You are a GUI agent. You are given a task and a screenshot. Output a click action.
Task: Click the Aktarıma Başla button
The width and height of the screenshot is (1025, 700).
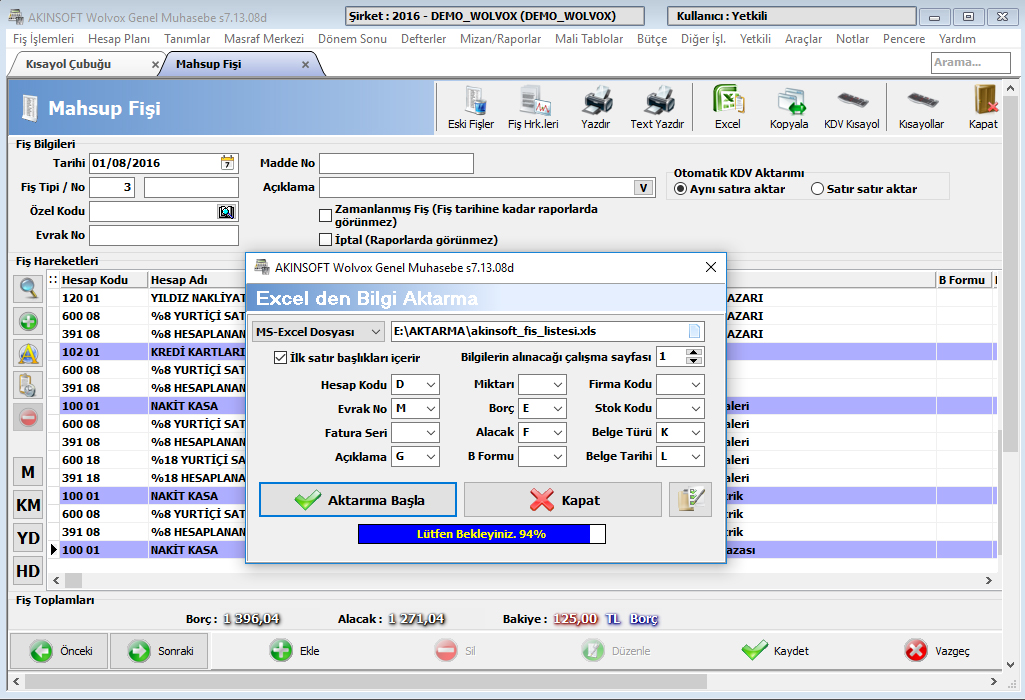(x=358, y=500)
